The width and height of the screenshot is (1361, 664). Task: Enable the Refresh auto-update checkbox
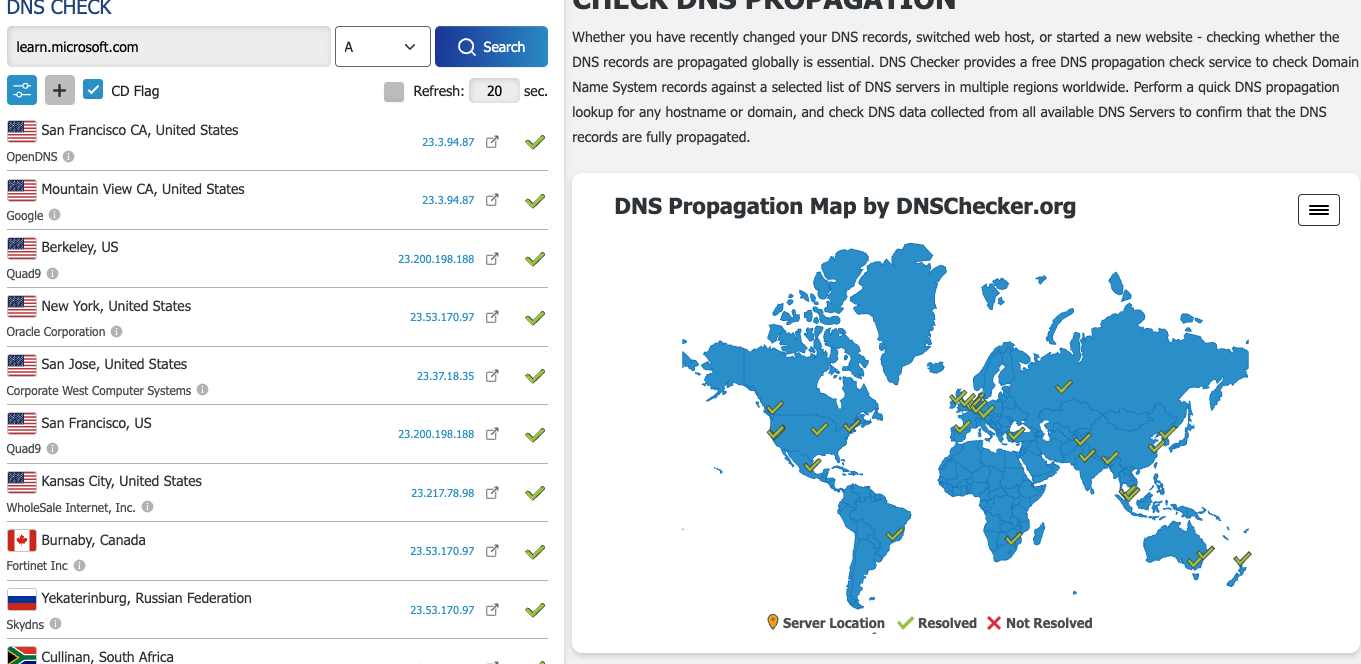(393, 90)
